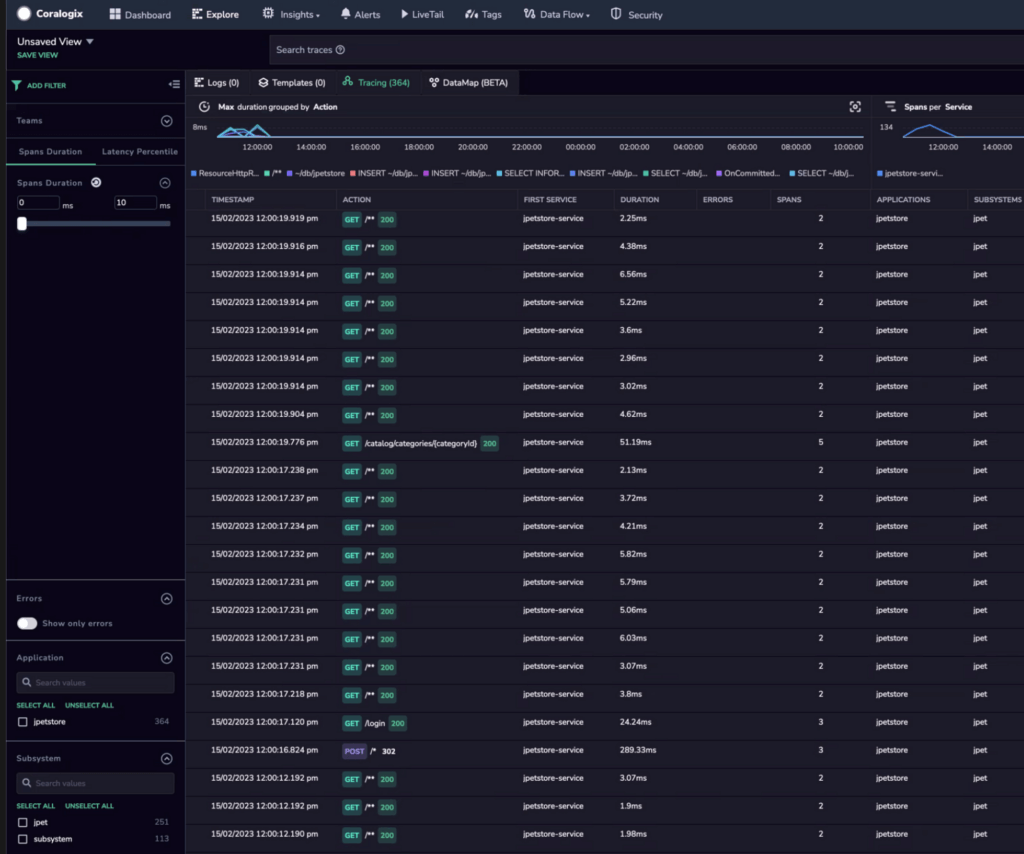Toggle OnCommitted... legend swatch
The width and height of the screenshot is (1024, 854).
(719, 174)
